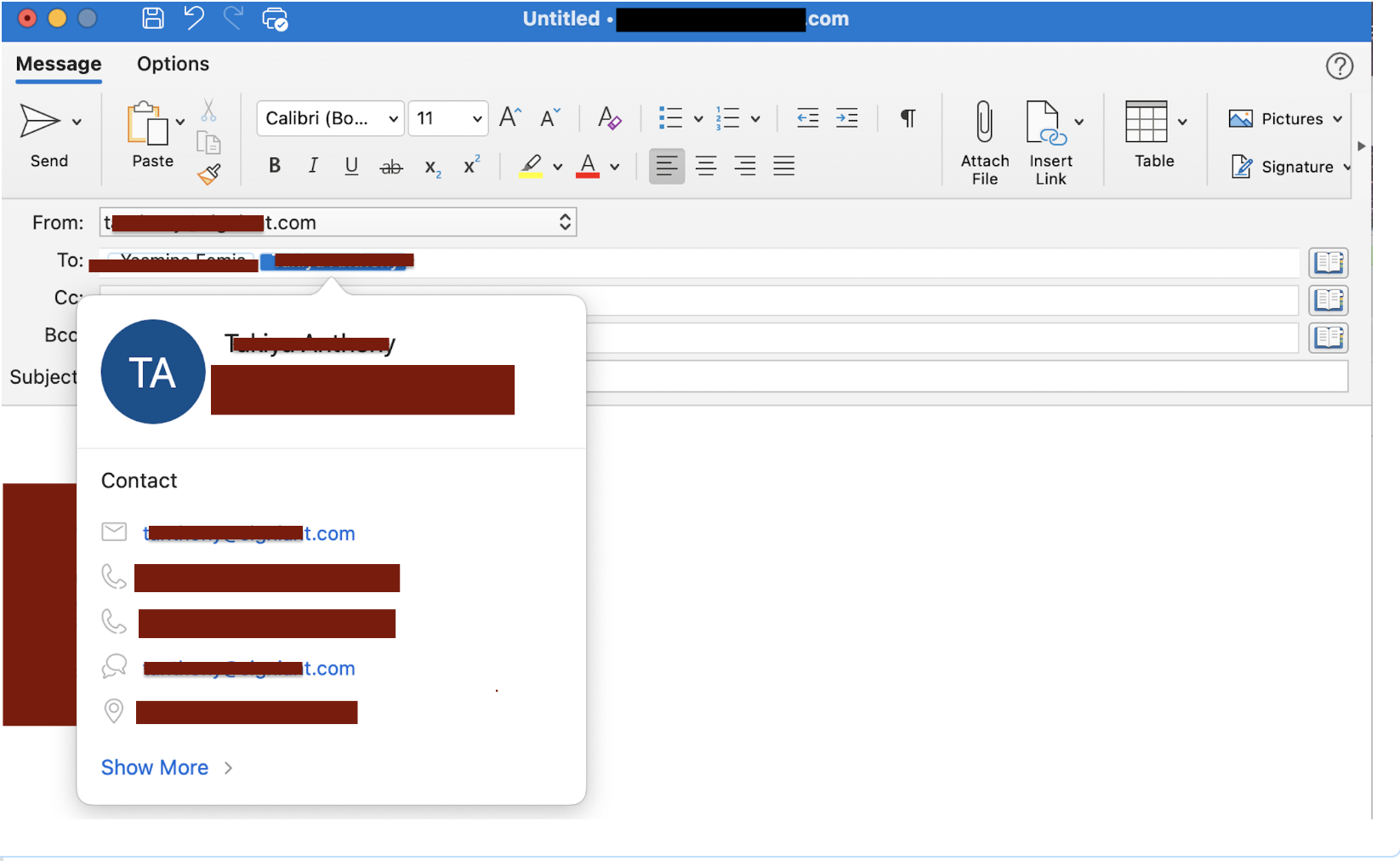Click the Show More link
Screen dimensions: 1400x861
(155, 767)
